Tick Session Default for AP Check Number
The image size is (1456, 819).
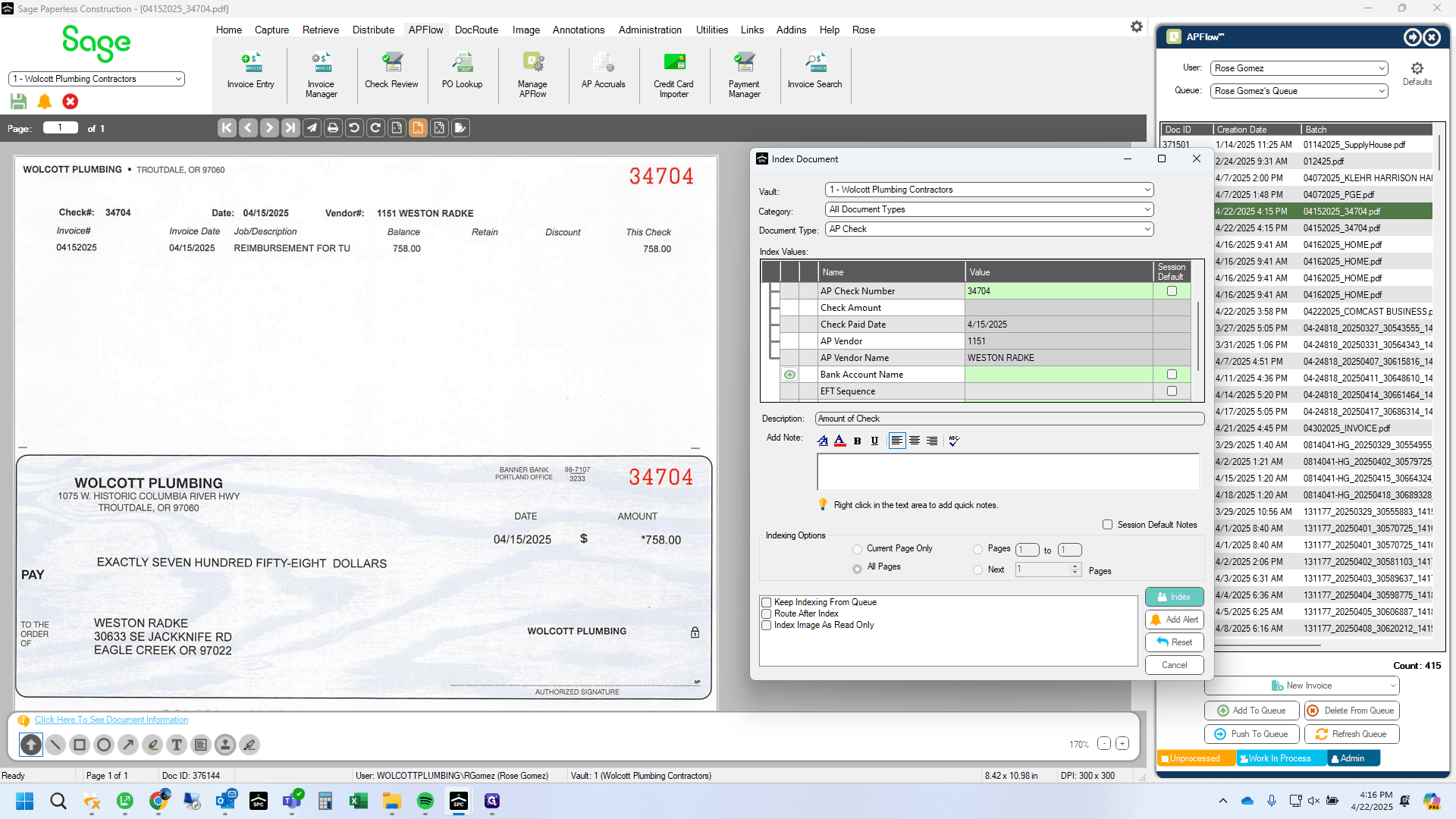(1172, 291)
